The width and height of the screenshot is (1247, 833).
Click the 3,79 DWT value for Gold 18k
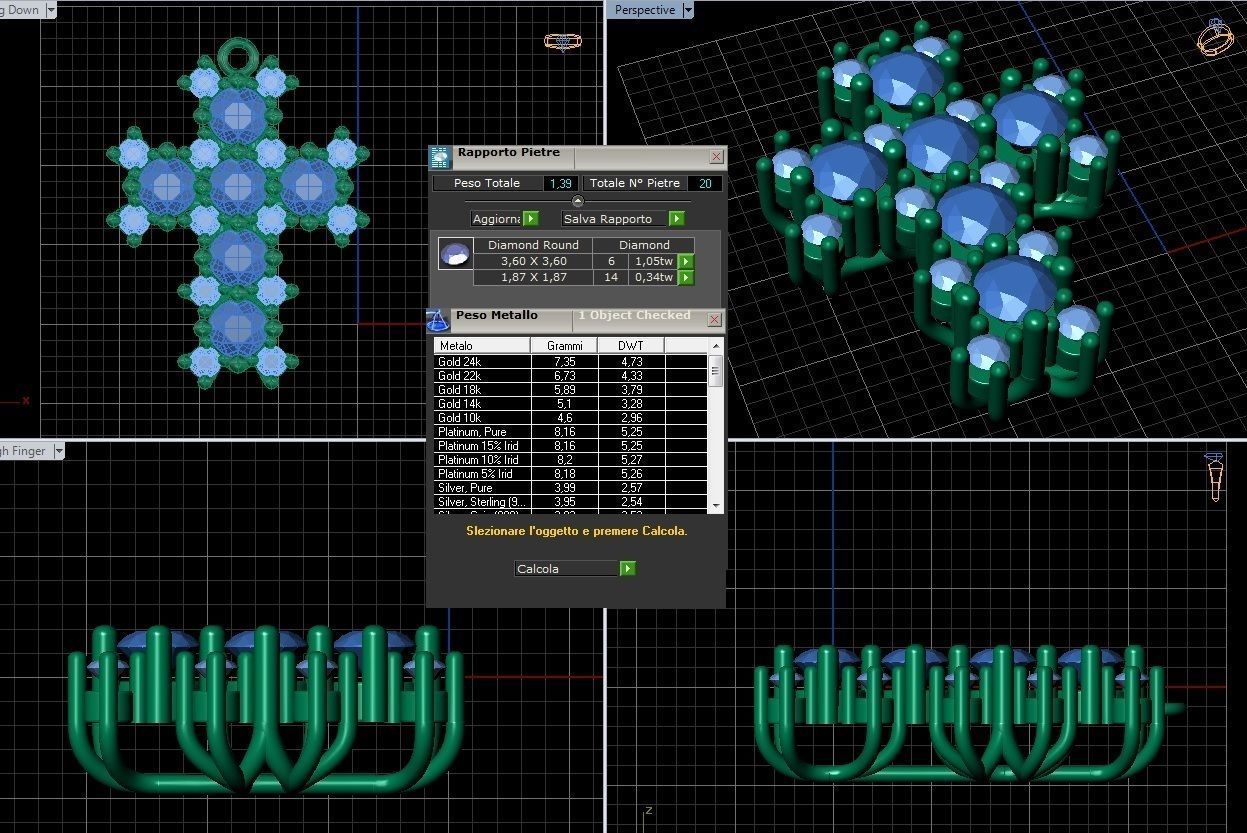(631, 389)
